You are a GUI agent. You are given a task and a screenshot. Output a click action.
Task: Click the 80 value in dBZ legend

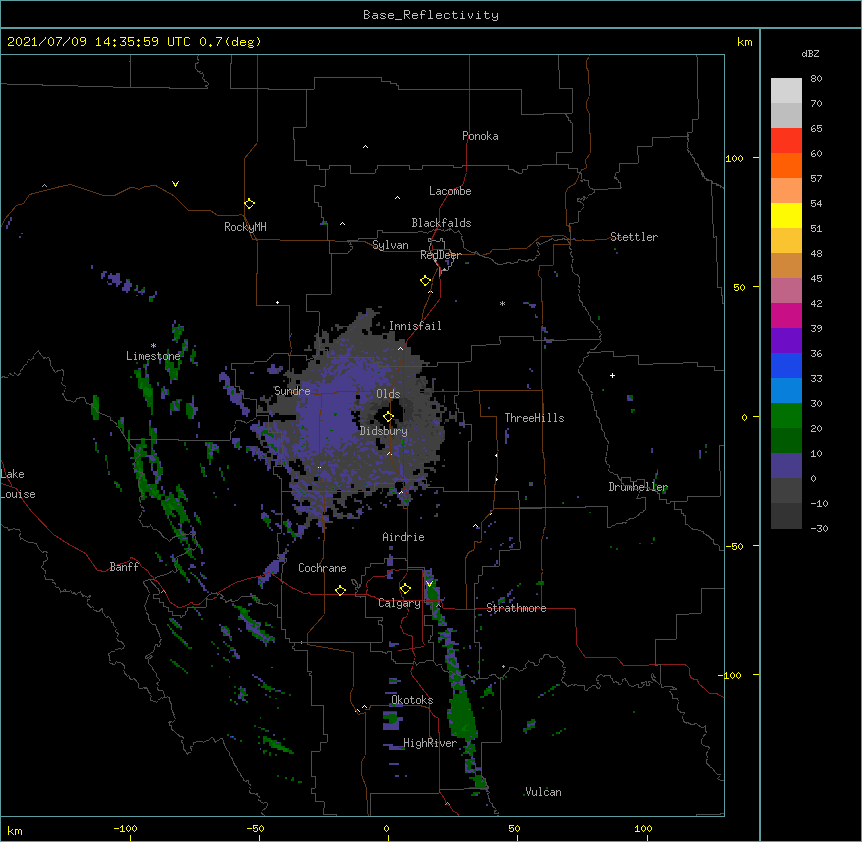coord(816,79)
